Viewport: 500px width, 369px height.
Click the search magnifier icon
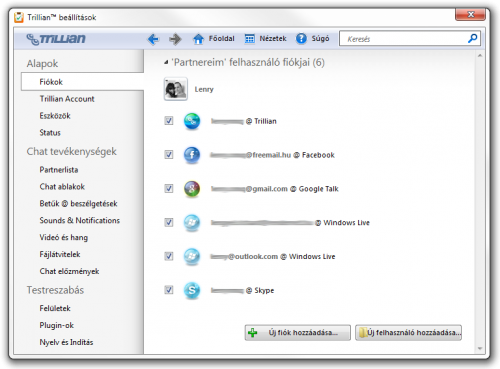coord(472,38)
